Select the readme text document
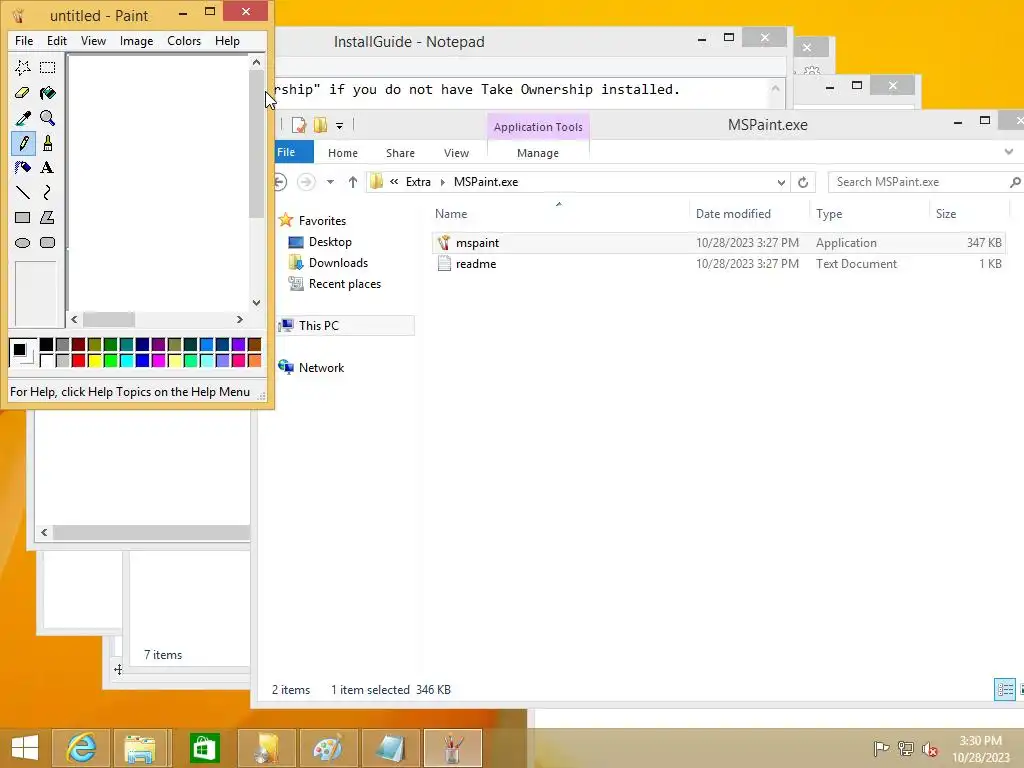 (x=718, y=264)
